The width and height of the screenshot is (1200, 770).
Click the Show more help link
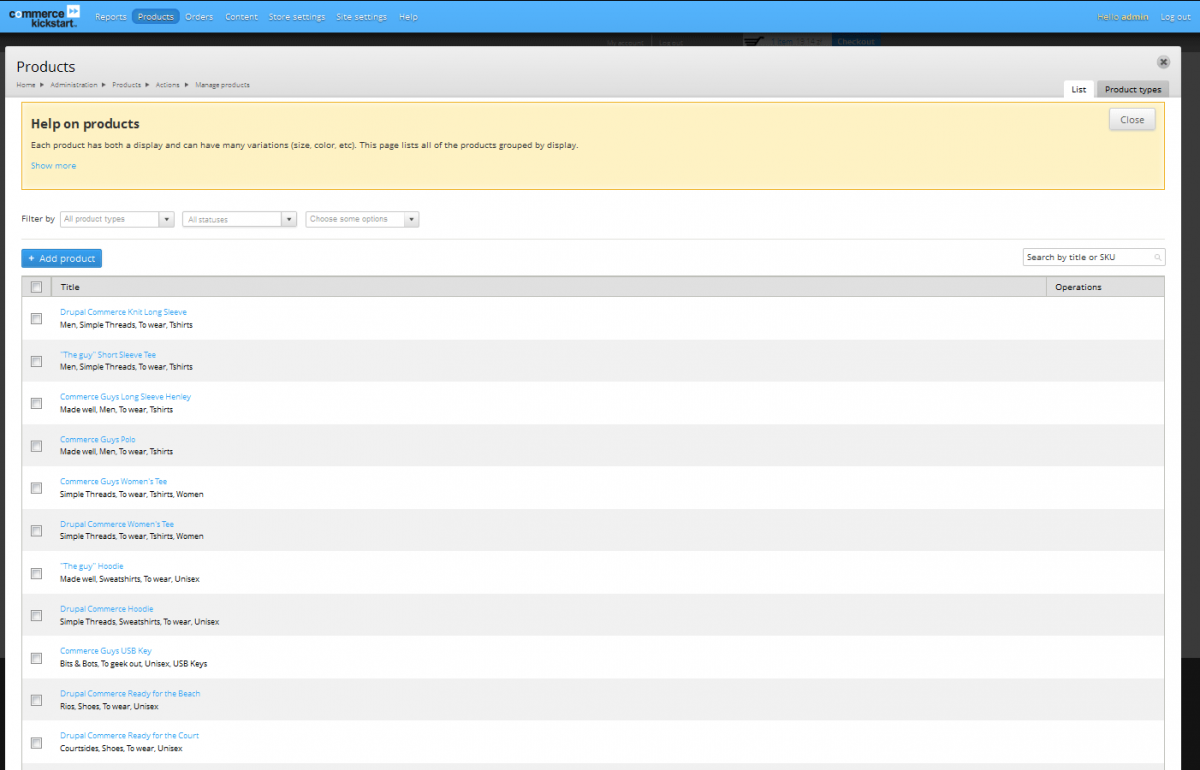53,166
